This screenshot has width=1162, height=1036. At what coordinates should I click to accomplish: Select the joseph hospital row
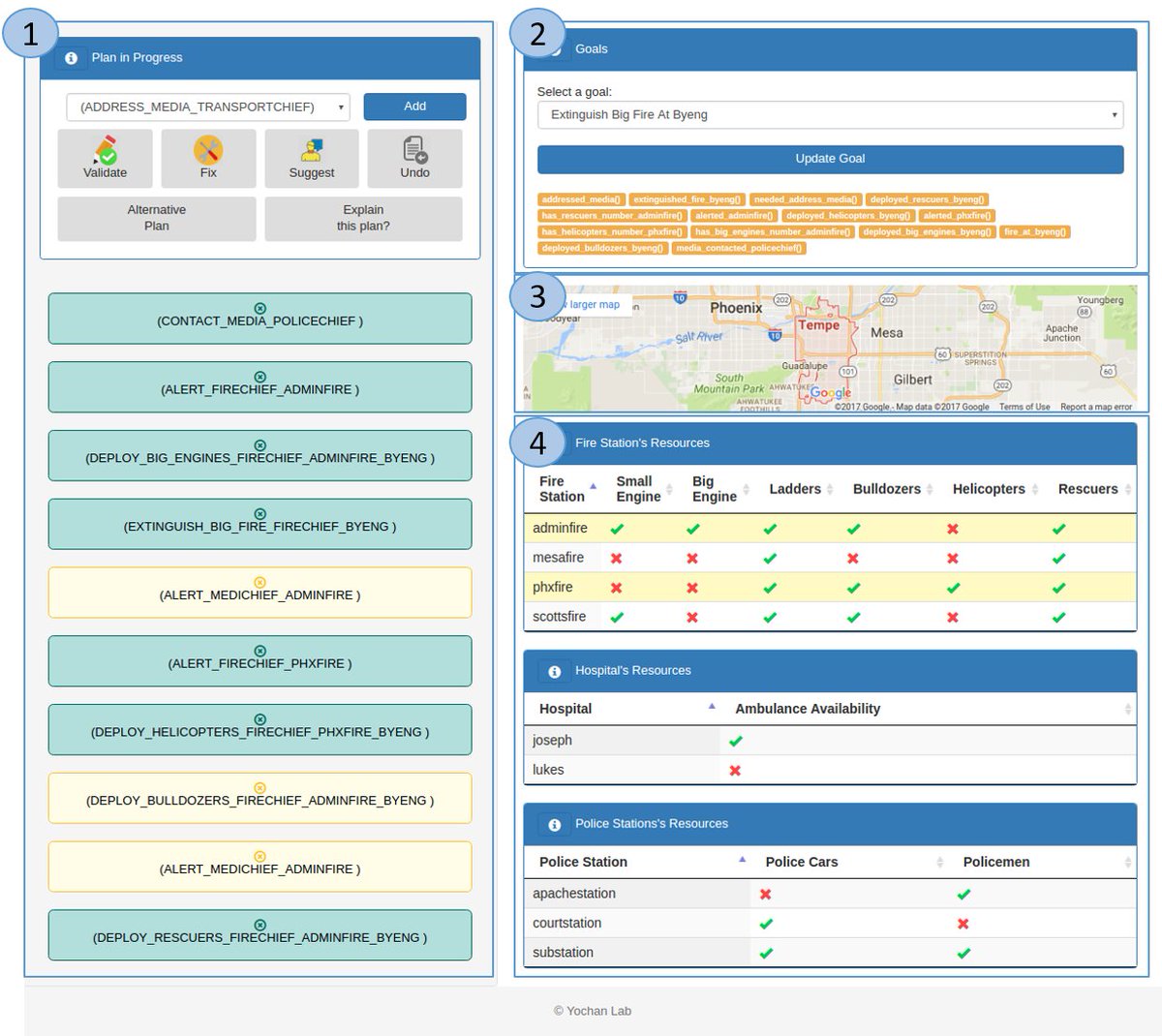point(830,741)
